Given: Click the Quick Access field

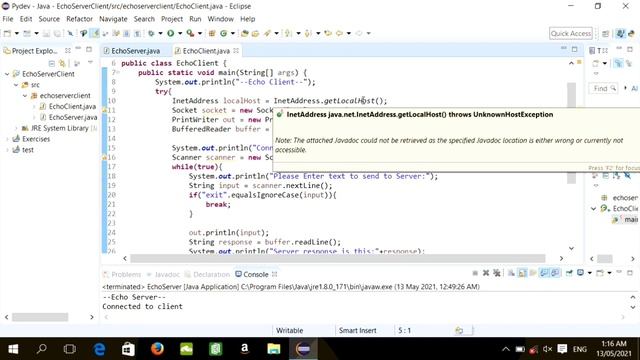Looking at the screenshot, I should click(x=571, y=33).
